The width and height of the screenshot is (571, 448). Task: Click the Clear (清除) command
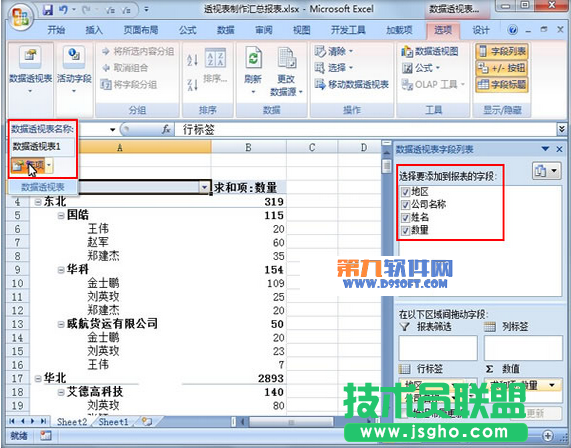[334, 51]
